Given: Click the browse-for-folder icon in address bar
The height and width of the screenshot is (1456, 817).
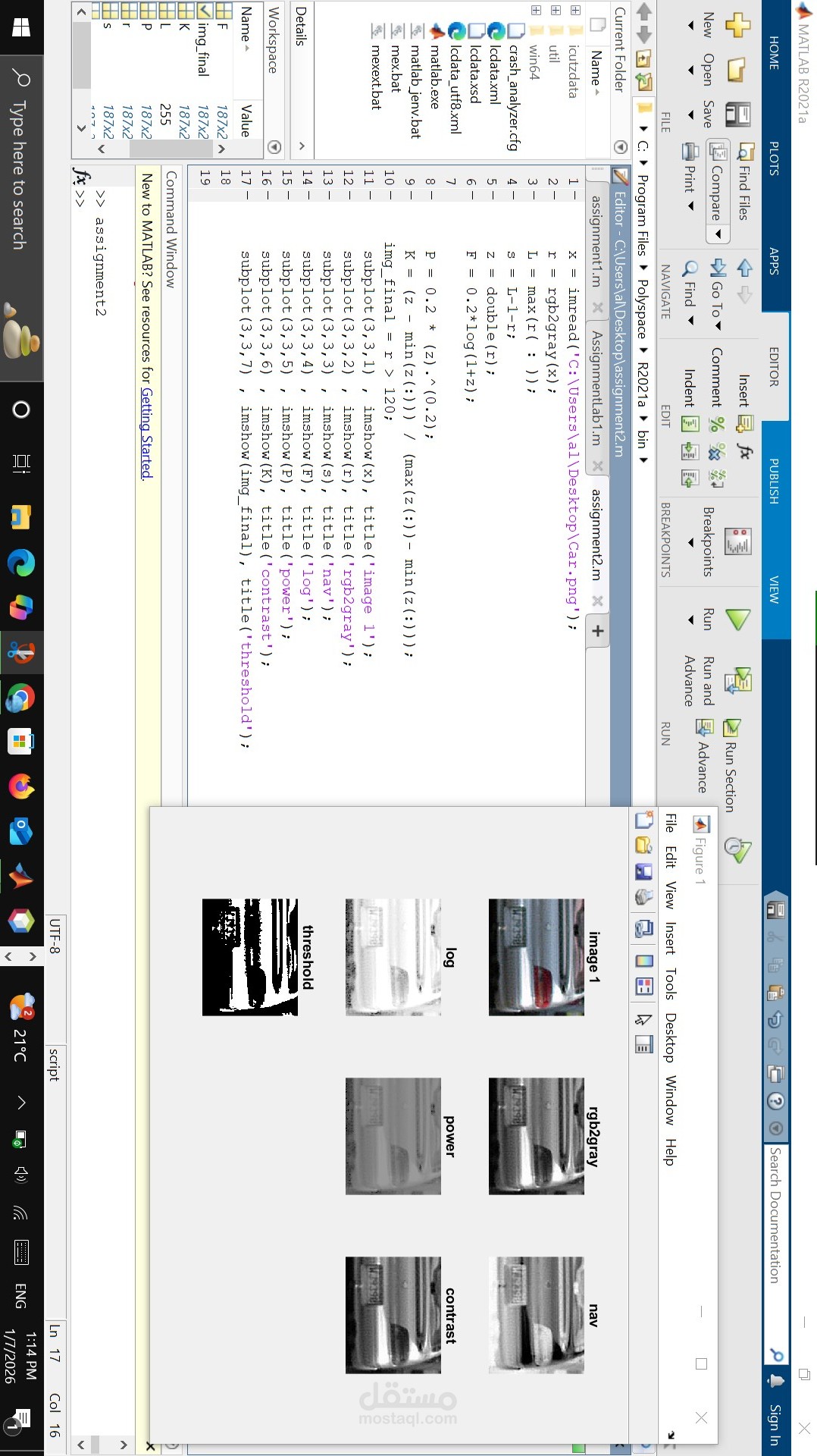Looking at the screenshot, I should point(643,82).
